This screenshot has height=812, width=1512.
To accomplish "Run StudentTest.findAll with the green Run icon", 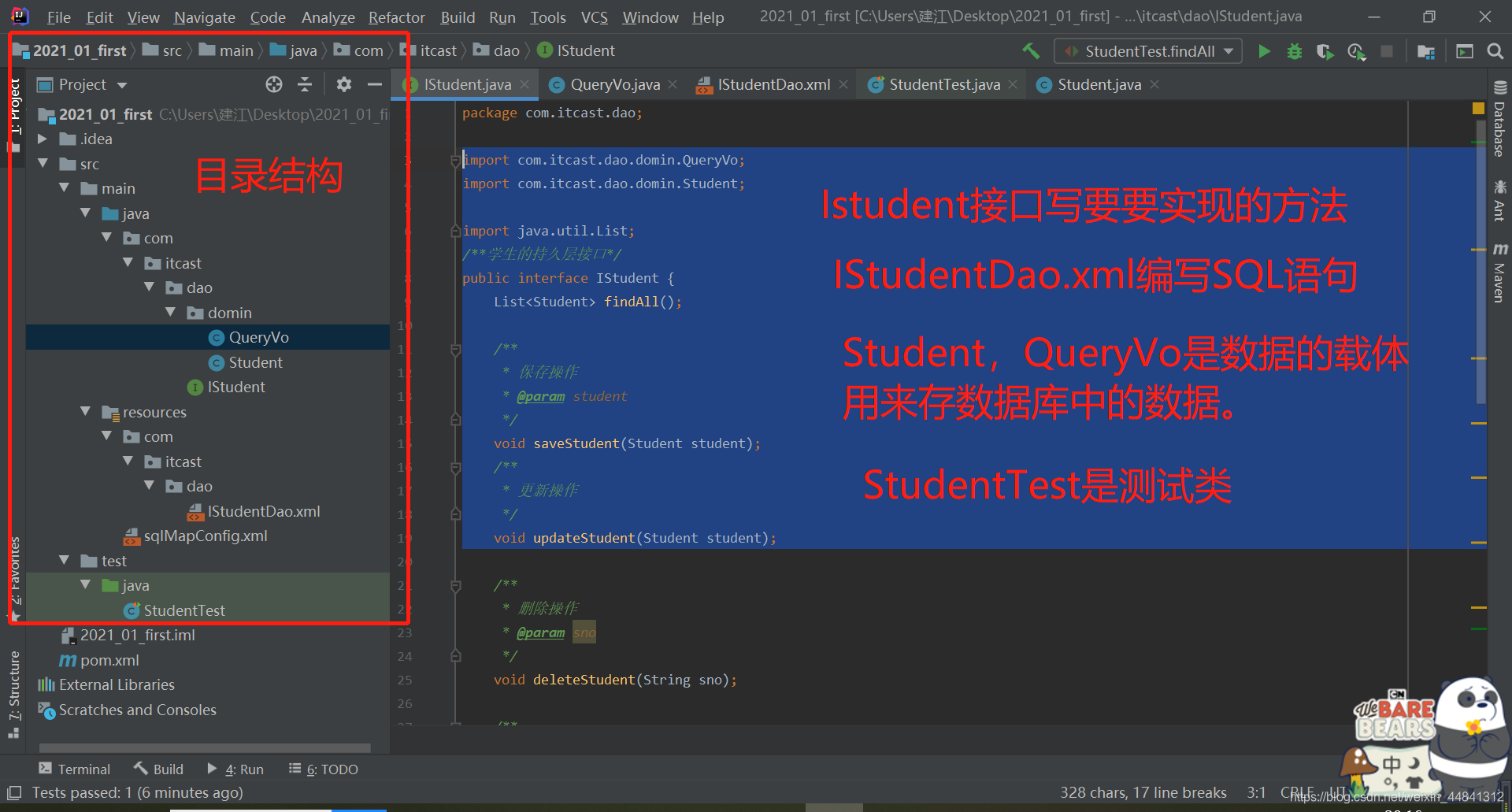I will coord(1264,50).
